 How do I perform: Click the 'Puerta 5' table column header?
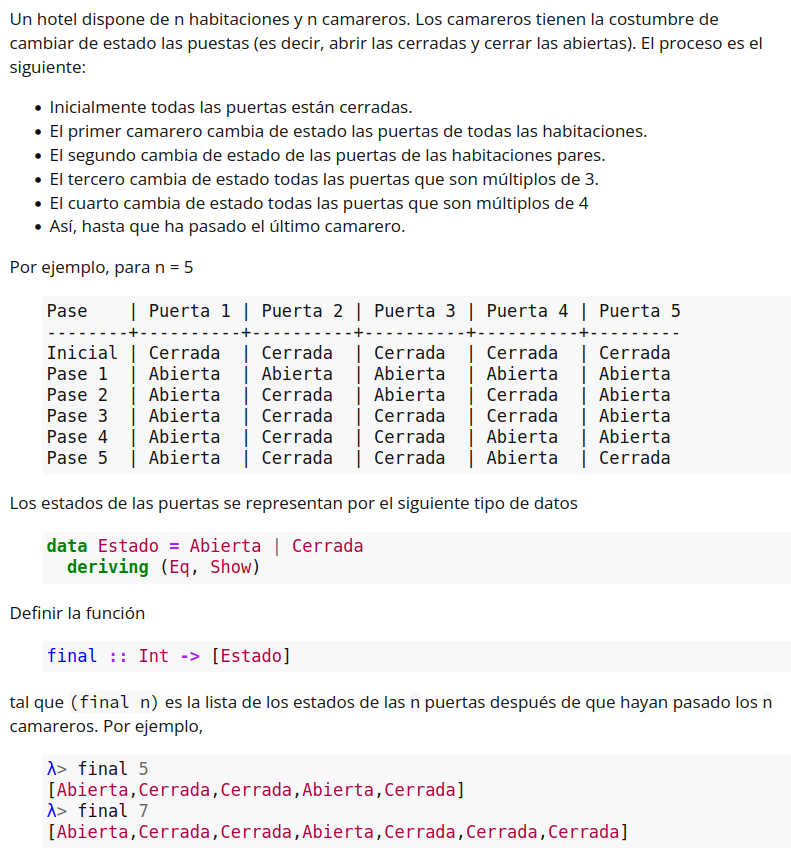coord(639,311)
